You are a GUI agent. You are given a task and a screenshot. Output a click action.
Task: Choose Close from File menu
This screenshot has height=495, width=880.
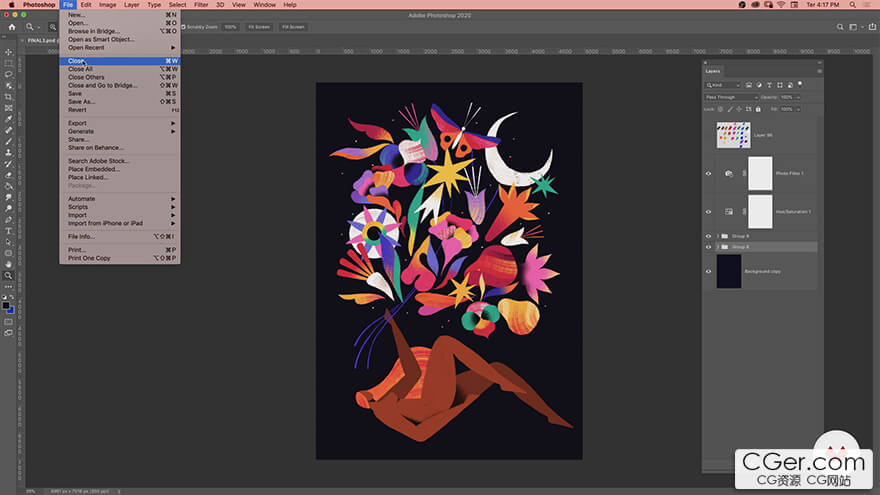pyautogui.click(x=120, y=61)
